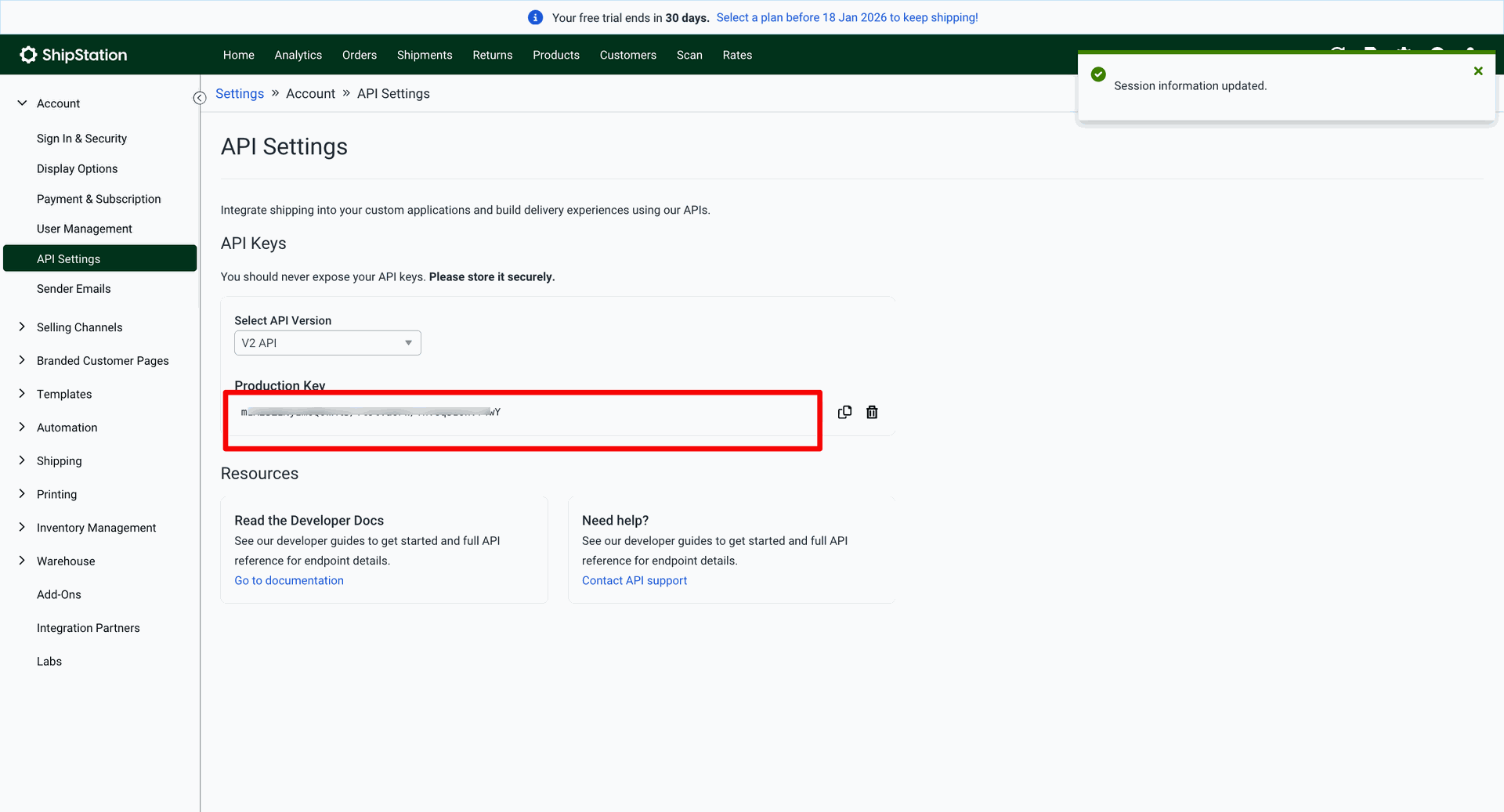
Task: Click the select a plan link
Action: tap(846, 17)
